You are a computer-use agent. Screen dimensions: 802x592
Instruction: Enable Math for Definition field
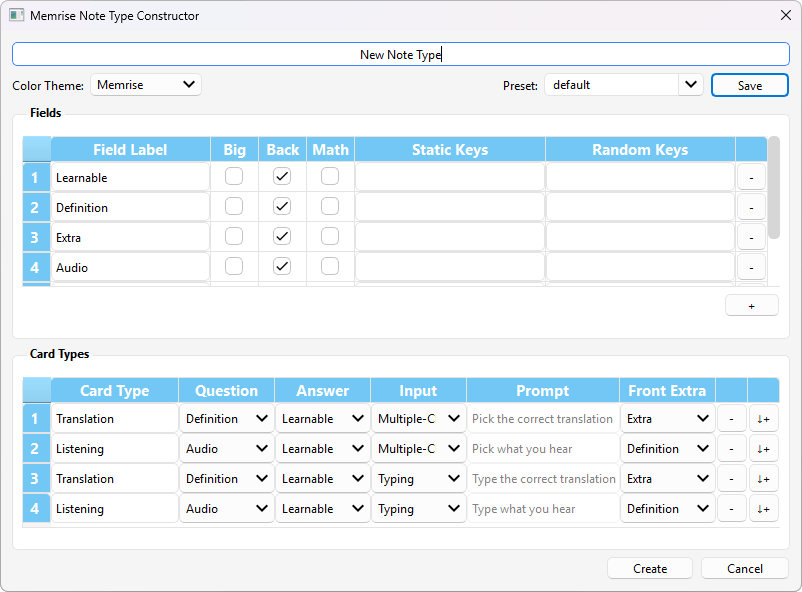click(x=330, y=206)
